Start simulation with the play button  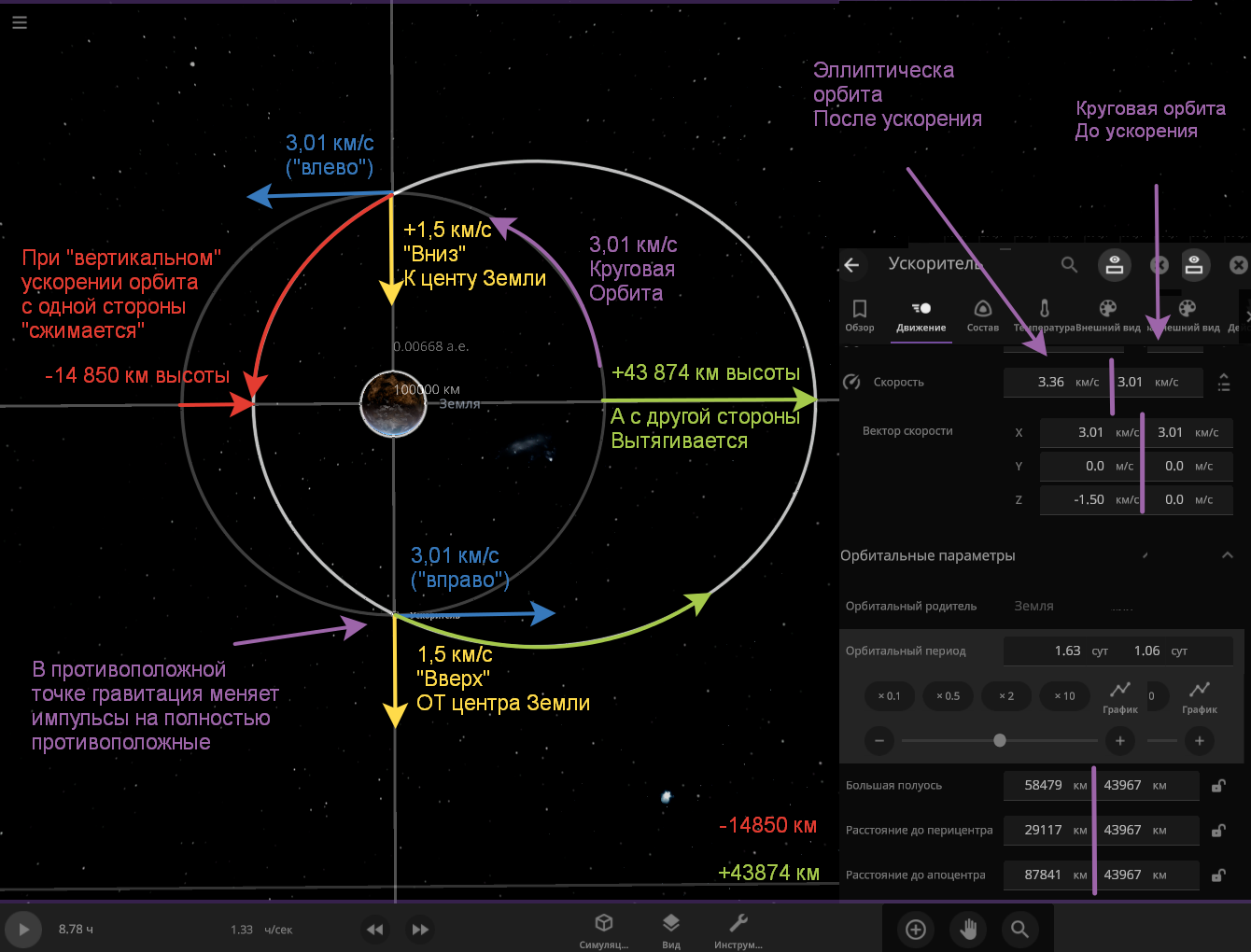[24, 930]
